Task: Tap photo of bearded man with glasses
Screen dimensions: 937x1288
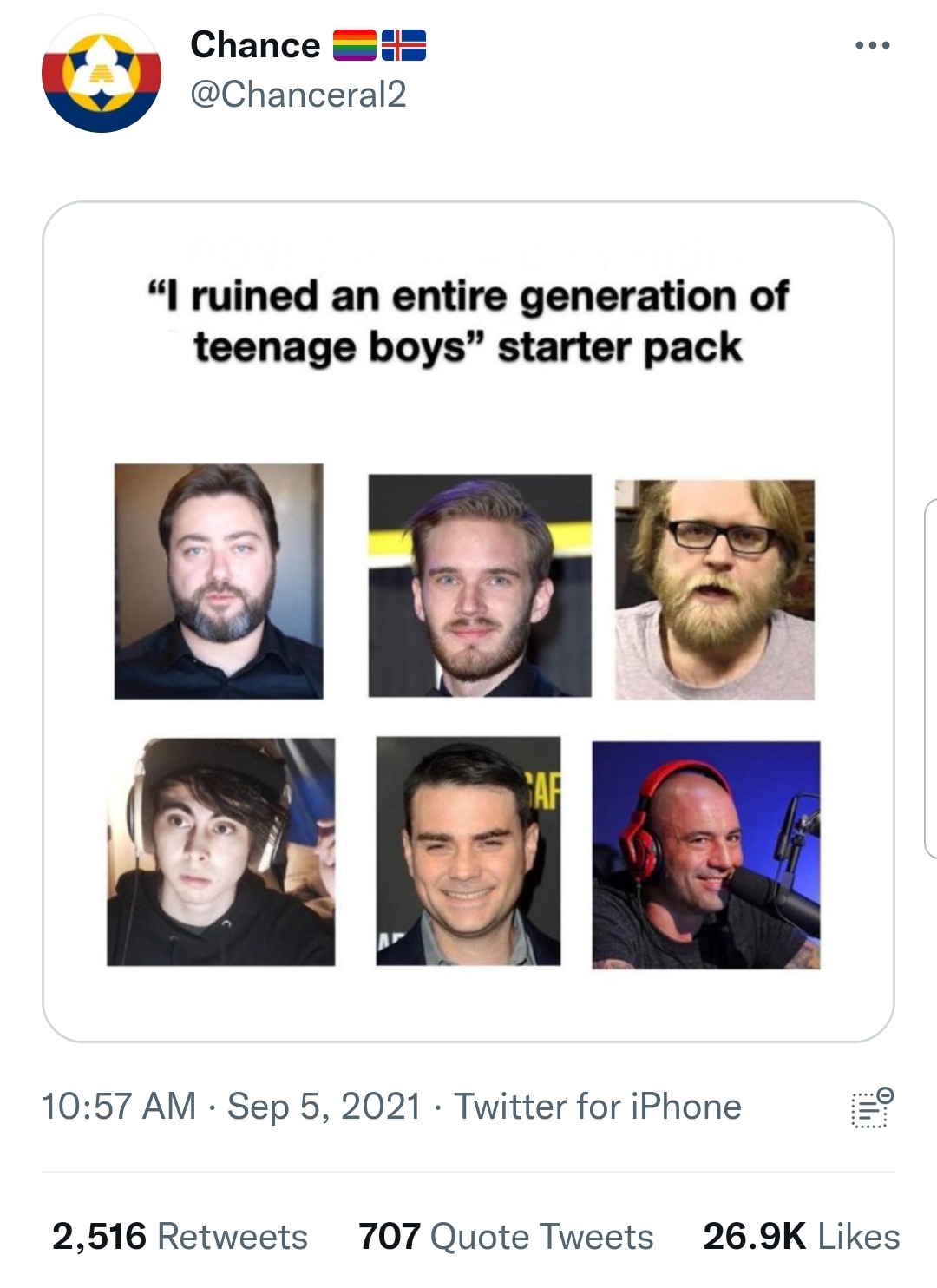Action: [715, 589]
